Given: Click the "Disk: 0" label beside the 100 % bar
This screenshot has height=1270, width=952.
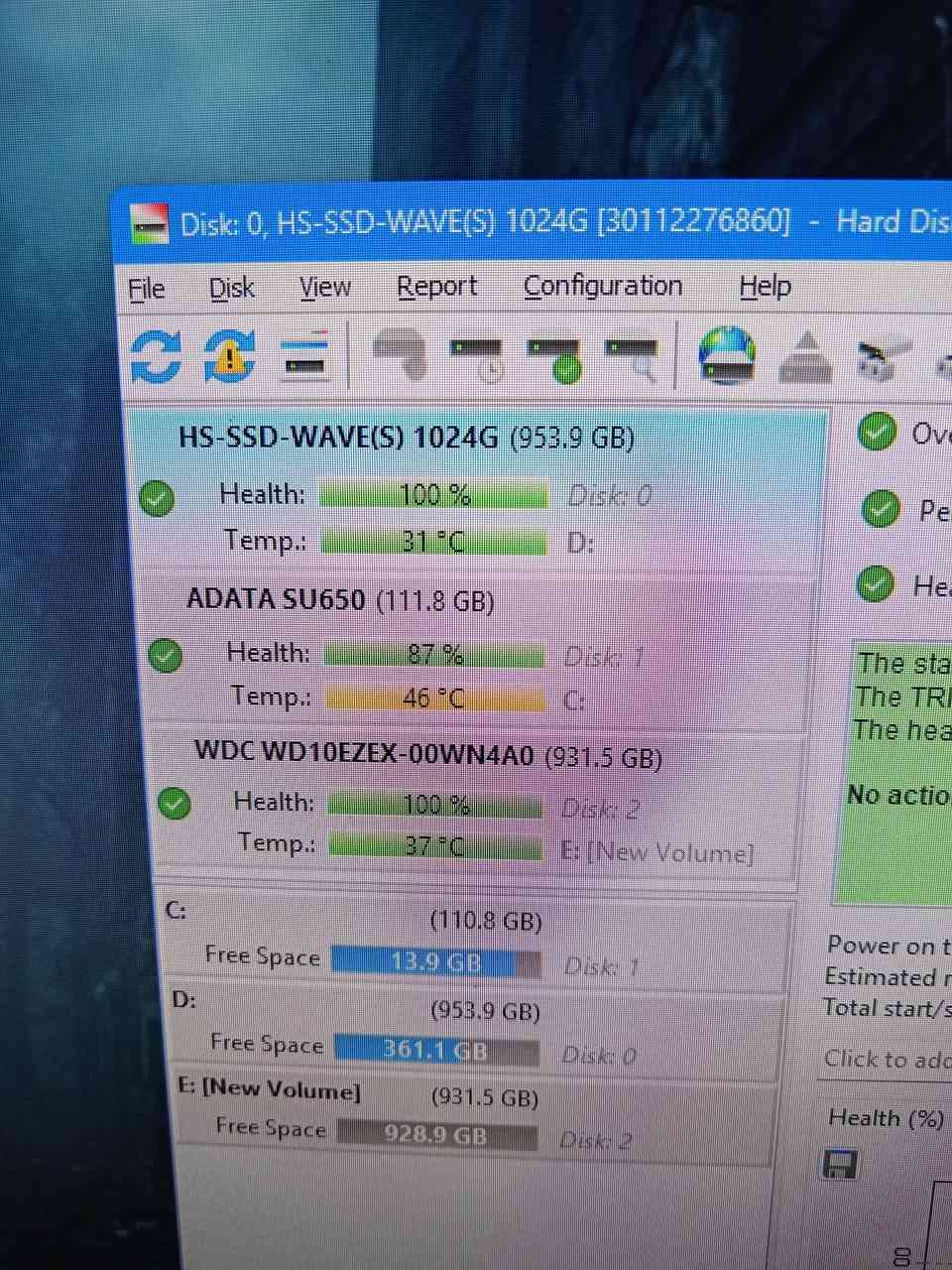Looking at the screenshot, I should click(610, 495).
